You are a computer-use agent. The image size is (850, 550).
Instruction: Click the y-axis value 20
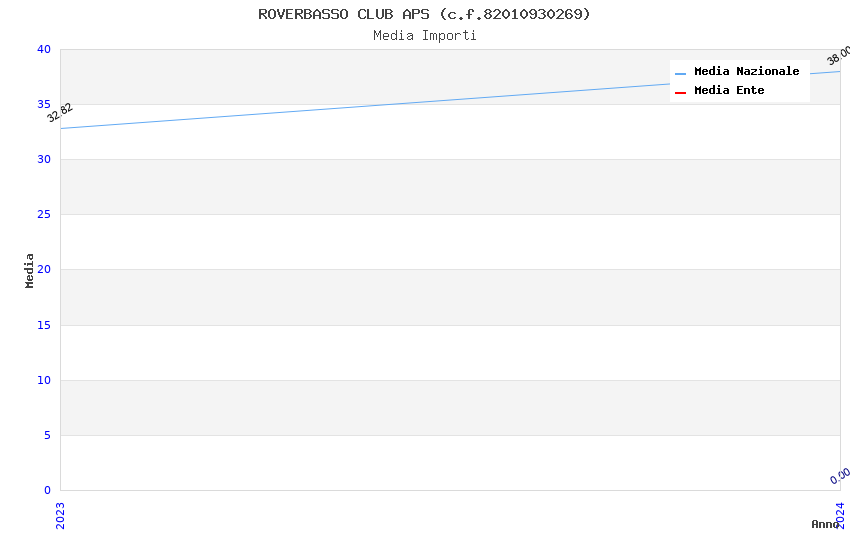pyautogui.click(x=44, y=269)
